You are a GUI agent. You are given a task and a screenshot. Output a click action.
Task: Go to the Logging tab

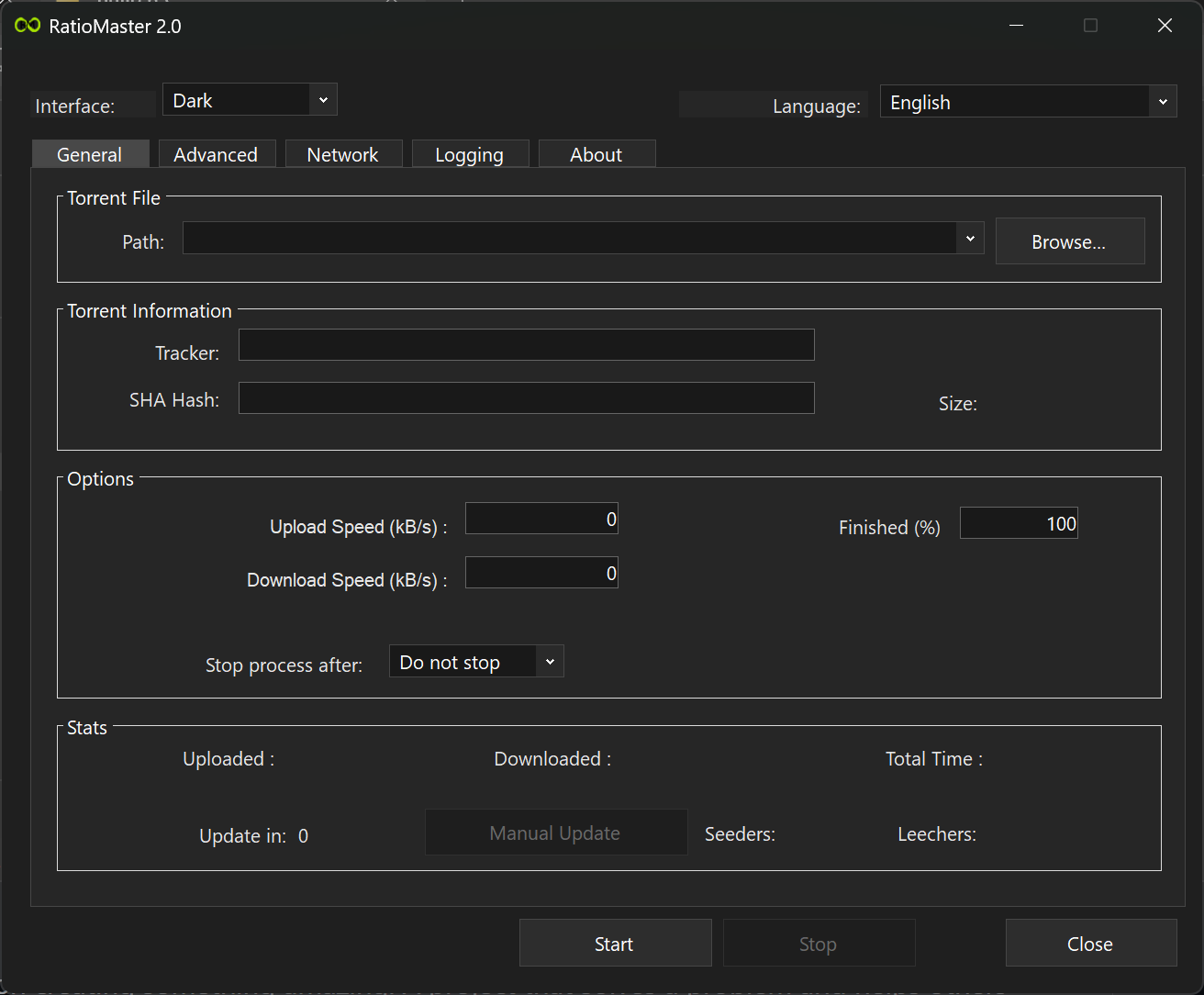pos(470,154)
